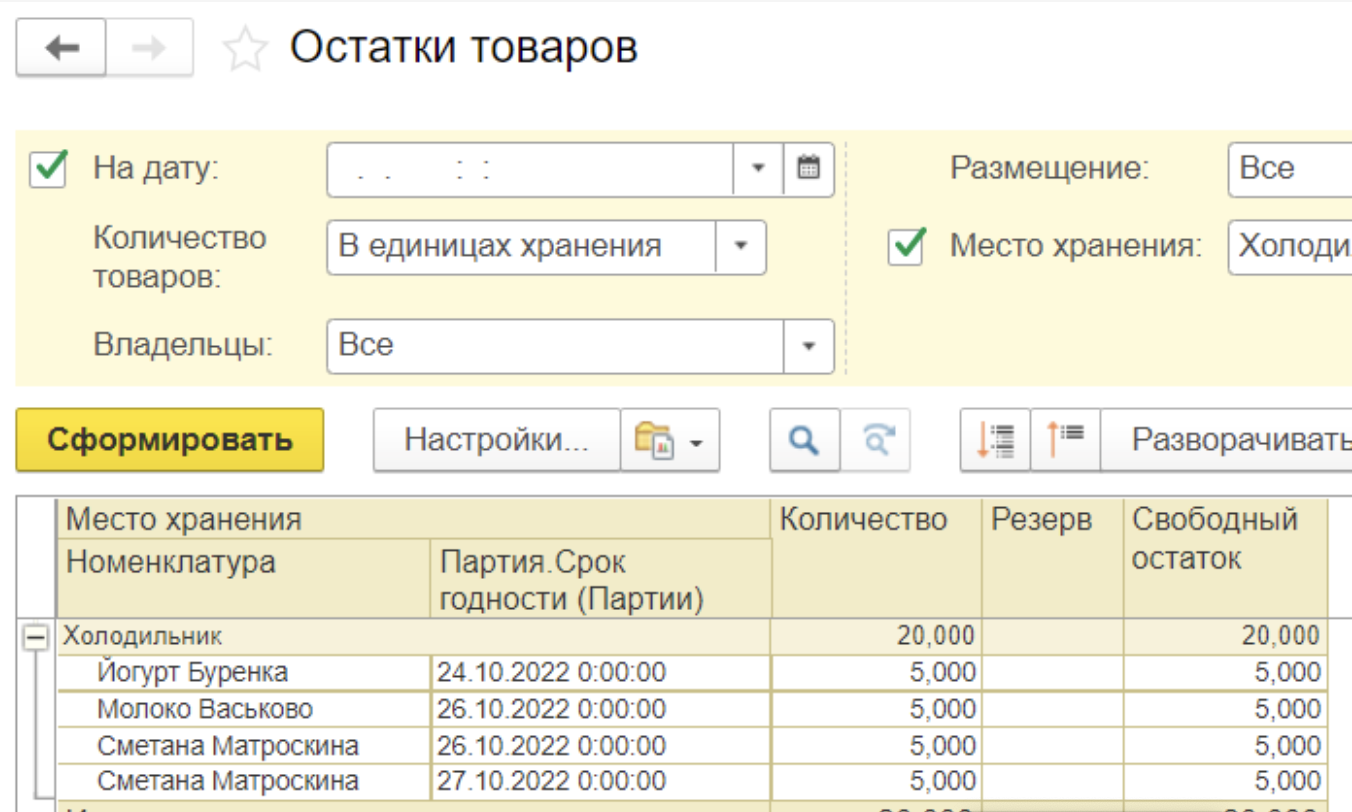Click the back navigation arrow
The image size is (1352, 812).
click(x=62, y=49)
